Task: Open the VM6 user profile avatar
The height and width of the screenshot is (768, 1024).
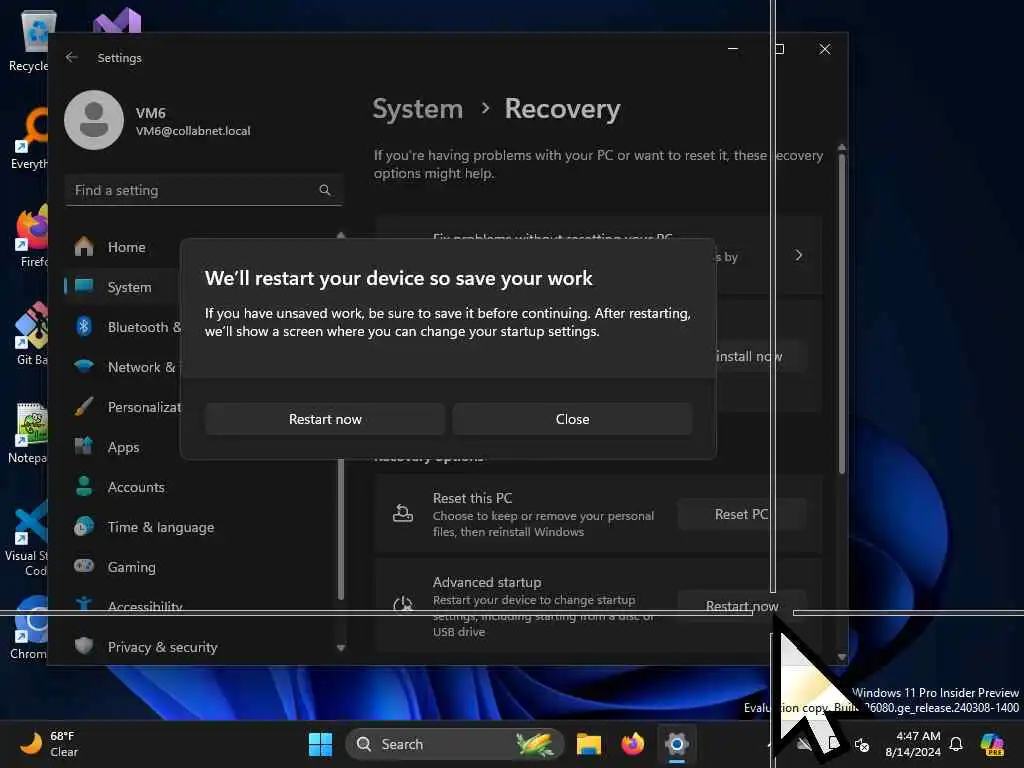Action: point(94,120)
